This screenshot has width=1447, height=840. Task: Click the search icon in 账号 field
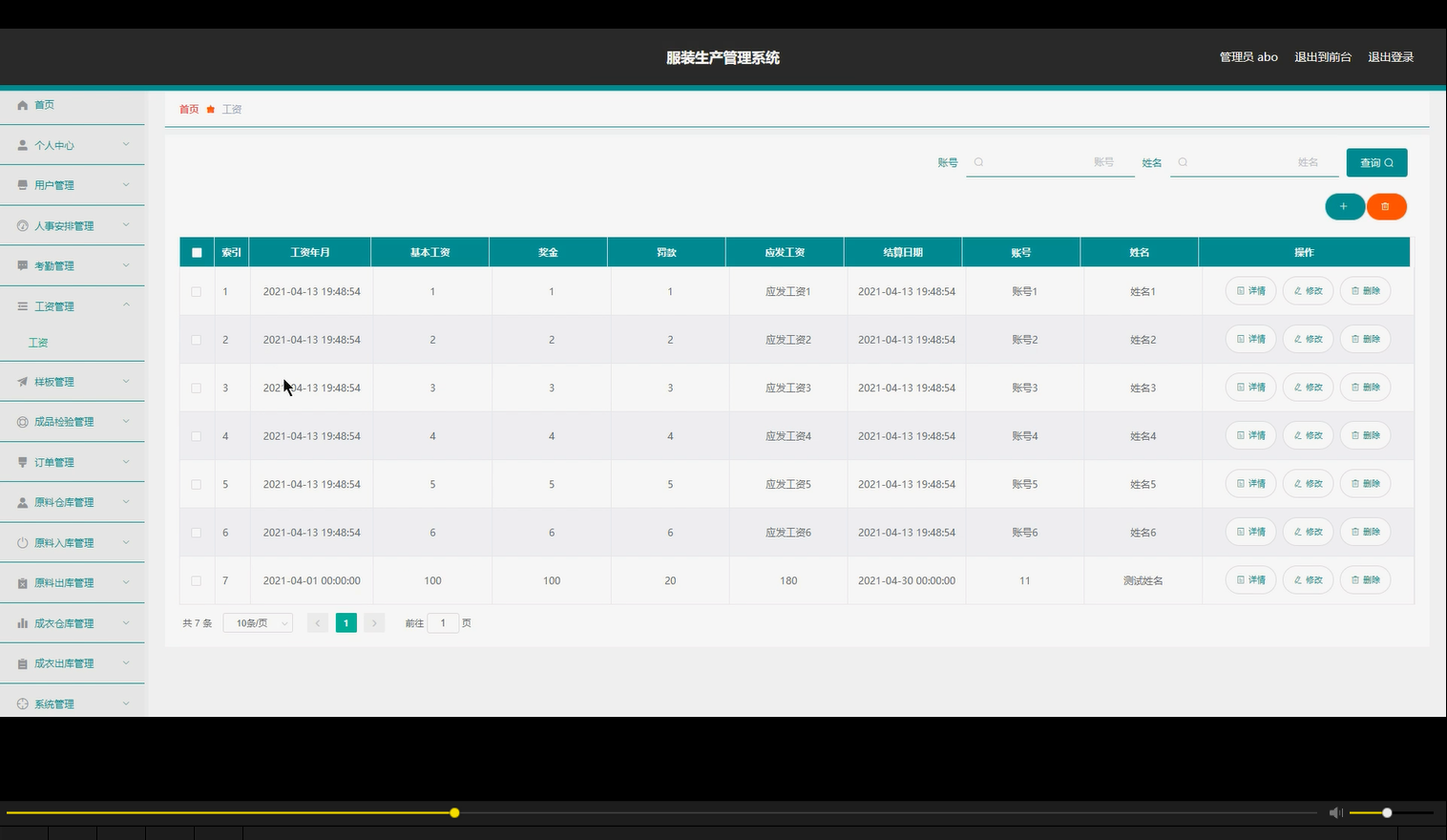coord(978,162)
